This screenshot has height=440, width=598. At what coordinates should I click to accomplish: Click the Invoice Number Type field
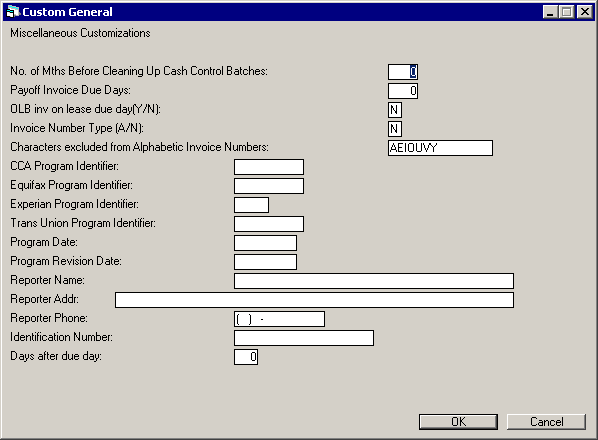395,129
